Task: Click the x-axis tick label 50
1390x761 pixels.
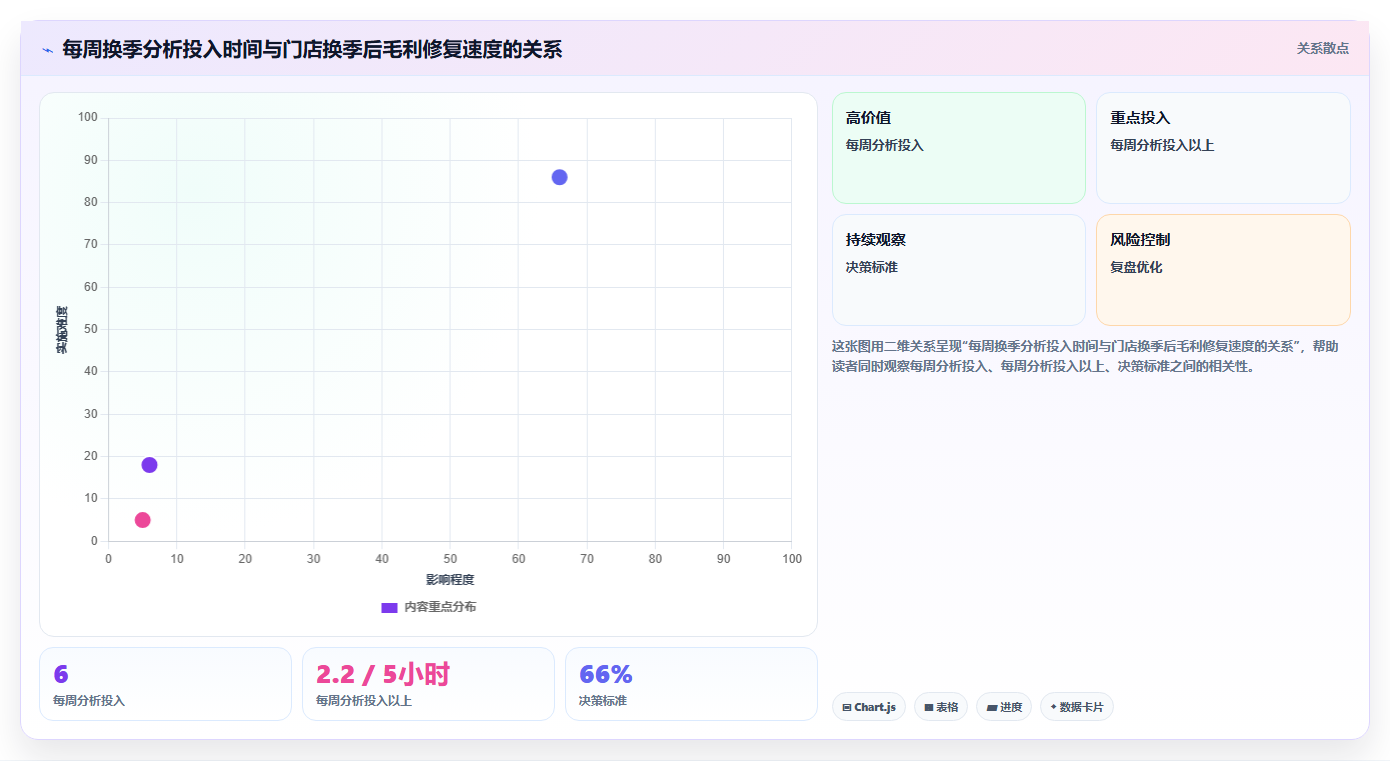Action: coord(450,559)
